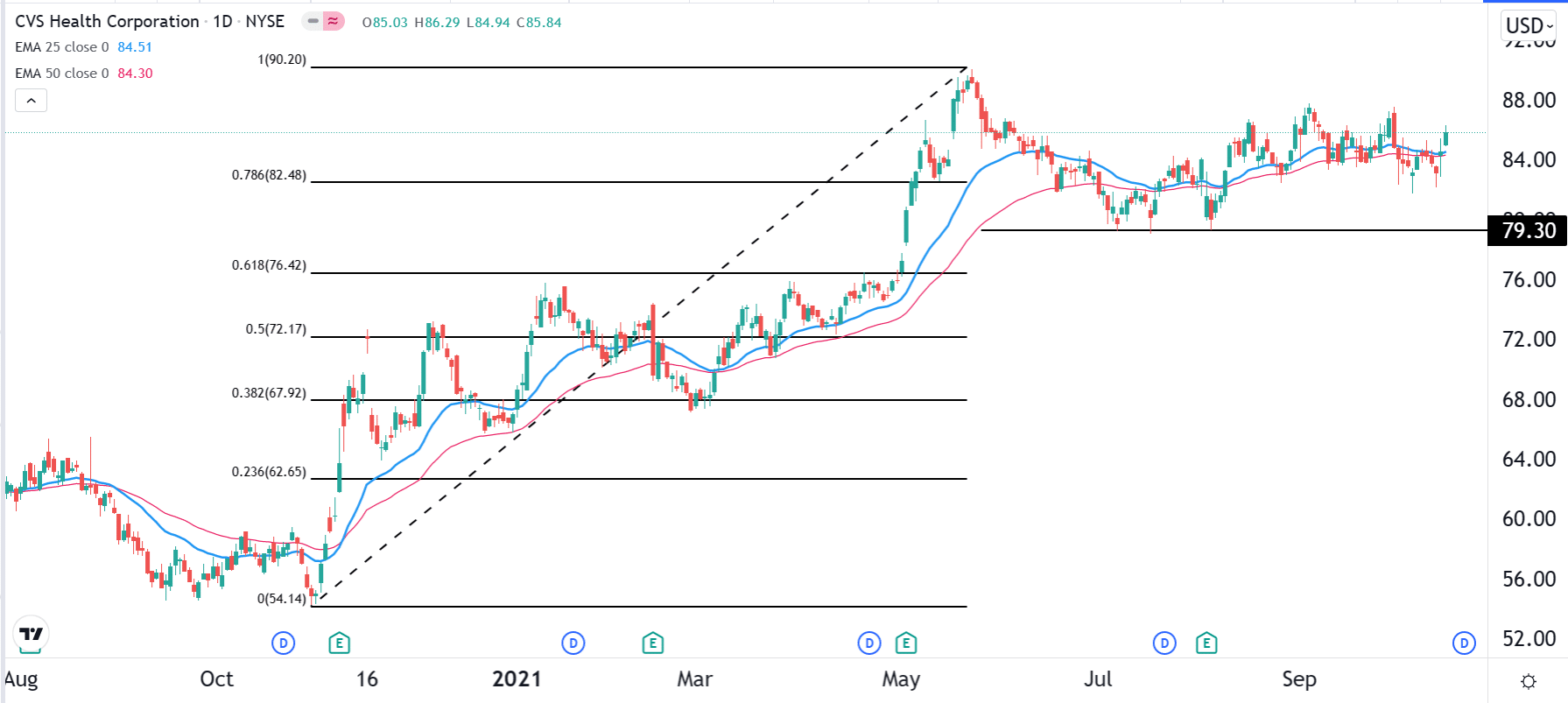The image size is (1568, 703).
Task: Collapse the indicator legend with the chevron
Action: click(x=31, y=101)
